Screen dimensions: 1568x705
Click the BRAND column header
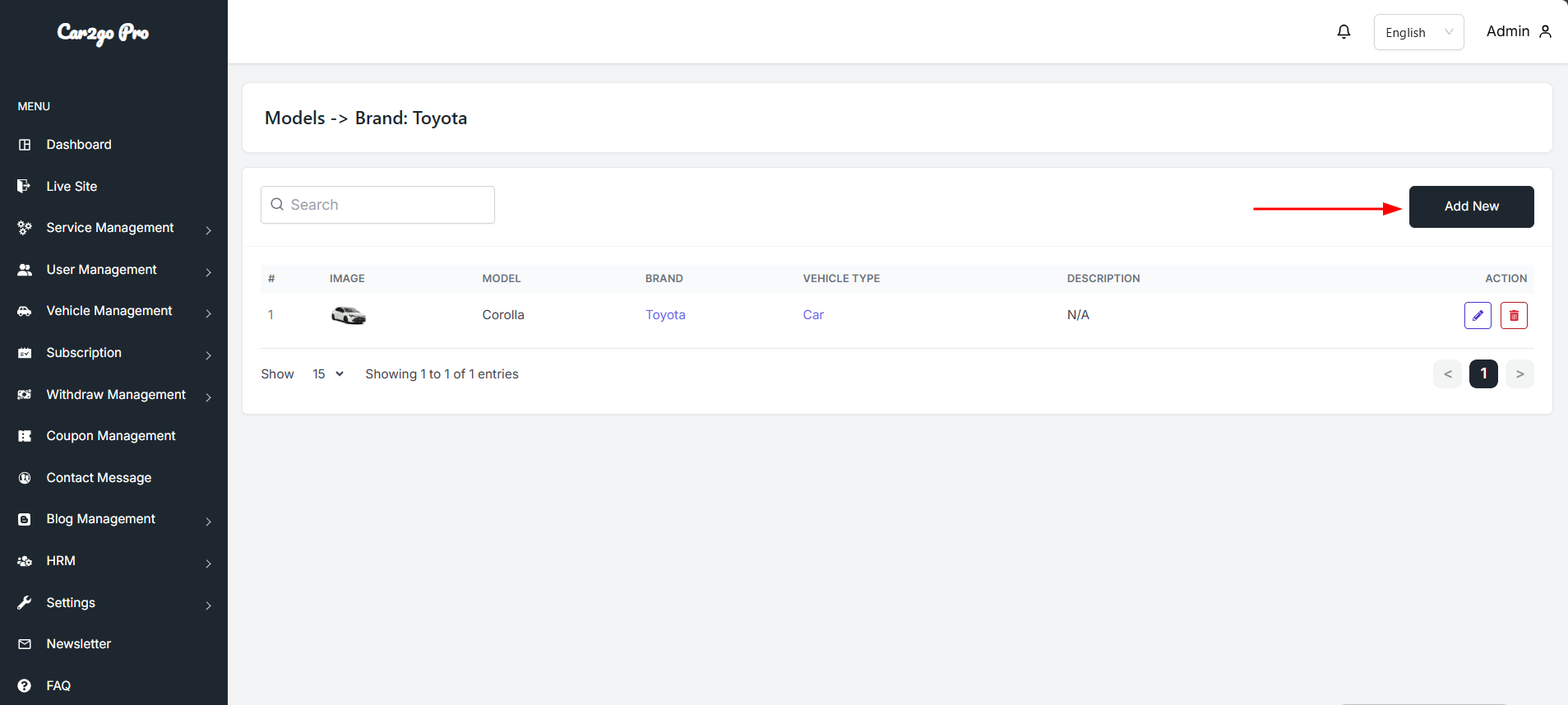click(x=664, y=279)
